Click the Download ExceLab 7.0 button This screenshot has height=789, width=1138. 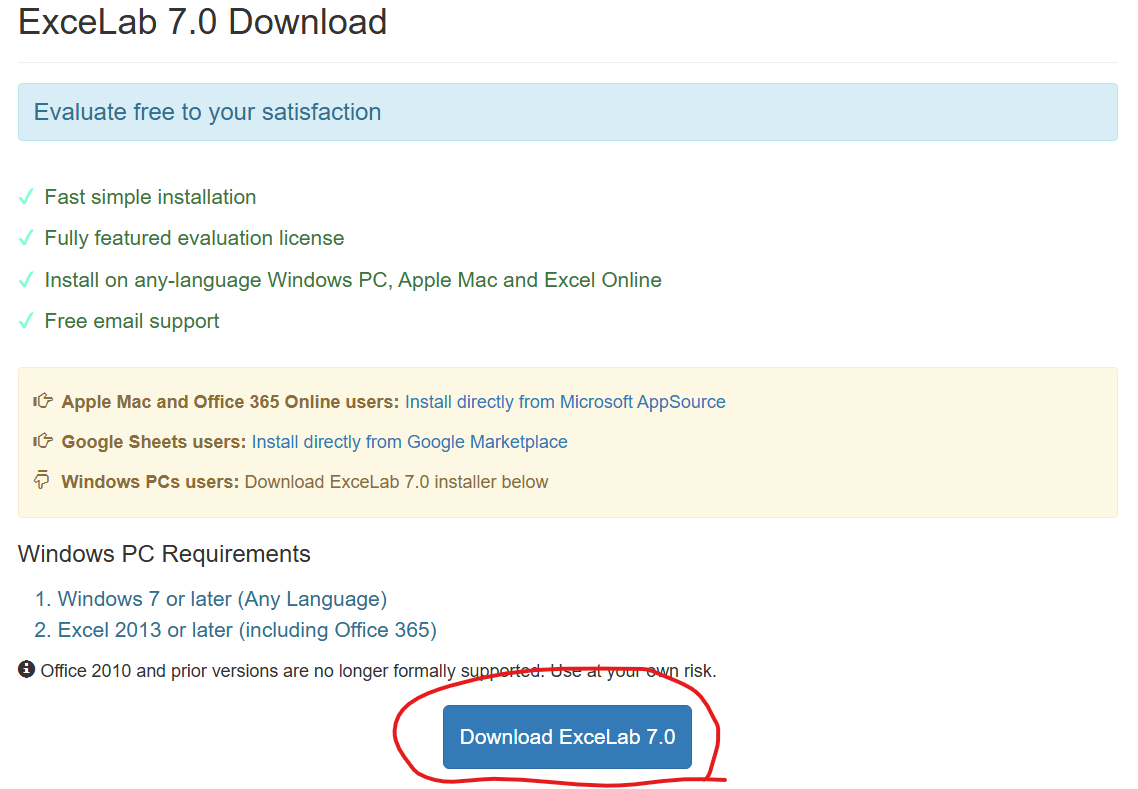coord(567,737)
